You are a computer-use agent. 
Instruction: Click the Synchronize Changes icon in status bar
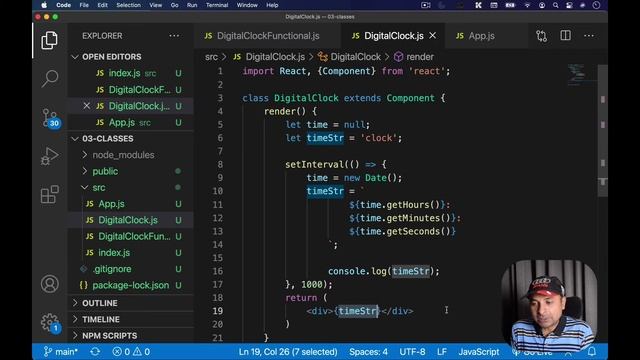95,351
